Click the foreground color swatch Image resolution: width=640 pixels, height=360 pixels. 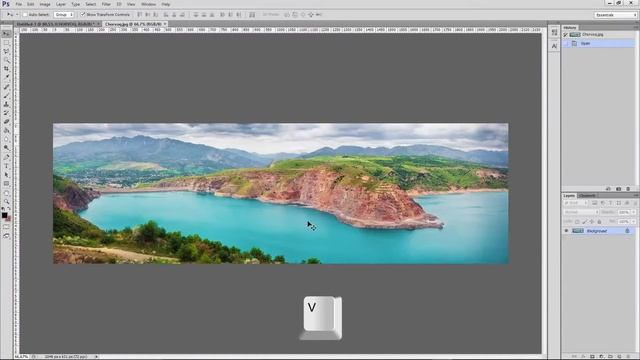4,215
